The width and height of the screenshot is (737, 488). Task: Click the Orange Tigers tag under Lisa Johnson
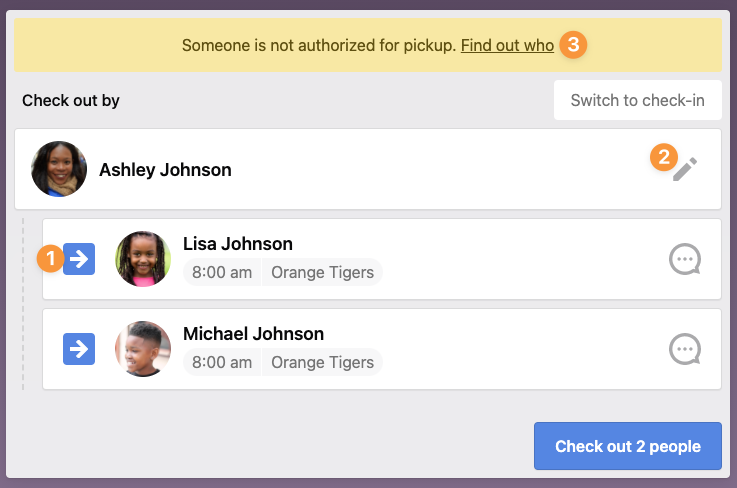point(322,273)
